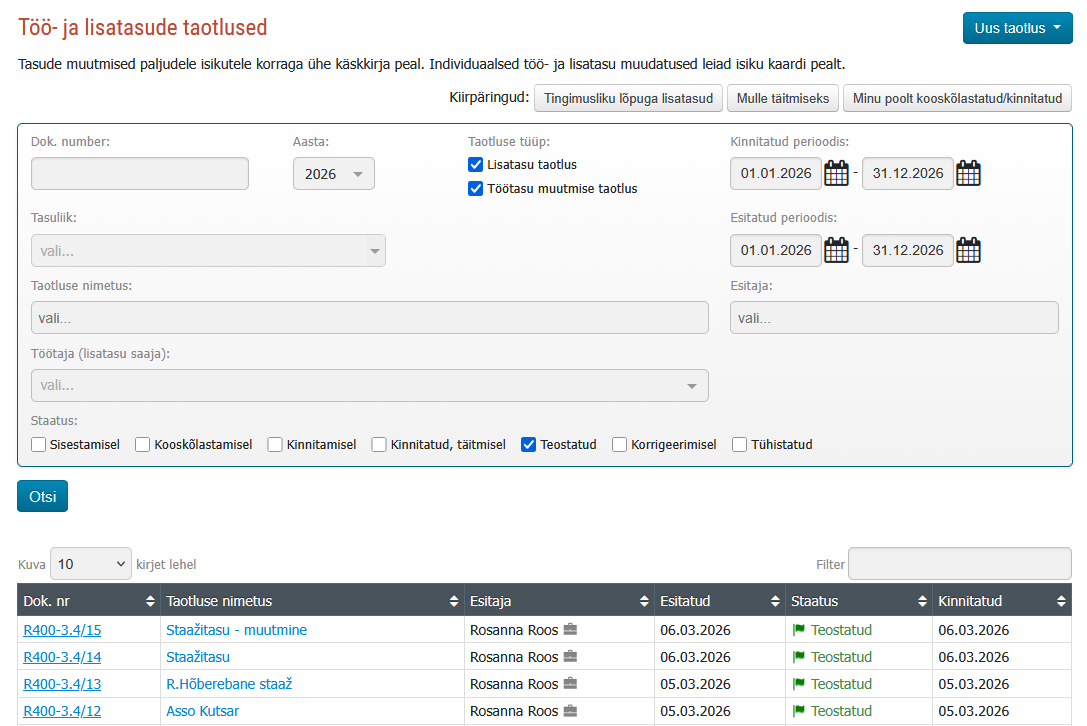Open calendar for Esitatud perioodis end date
The image size is (1087, 726).
968,250
